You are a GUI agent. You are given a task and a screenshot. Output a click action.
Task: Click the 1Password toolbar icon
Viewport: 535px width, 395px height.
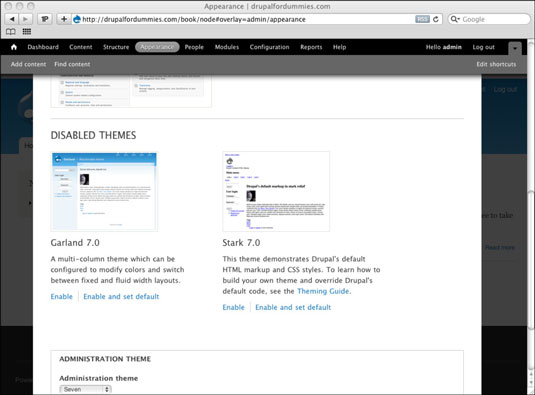(x=45, y=19)
